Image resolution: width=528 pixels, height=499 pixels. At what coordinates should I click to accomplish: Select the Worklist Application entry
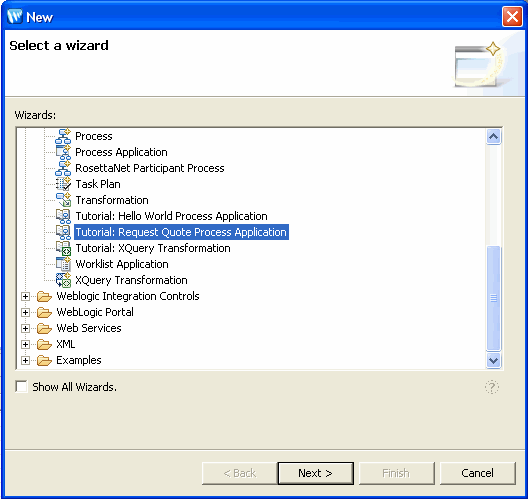[x=122, y=264]
